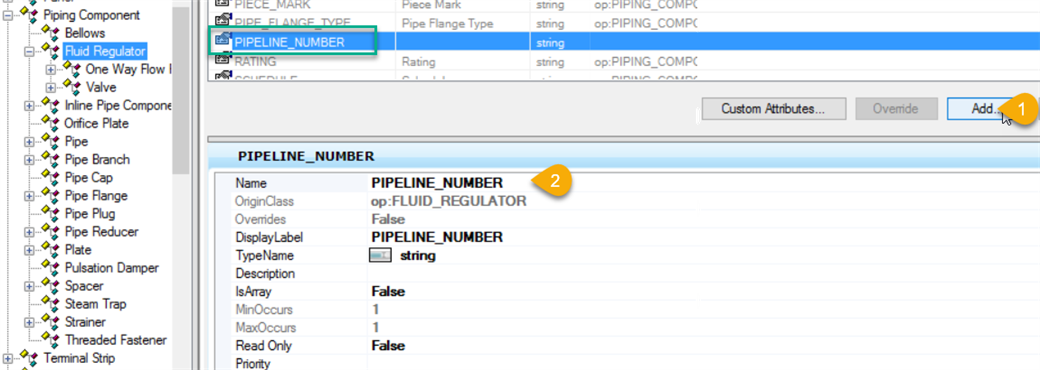Screen dimensions: 1040x370
Task: Collapse the Fluid Regulator tree node
Action: [30, 51]
